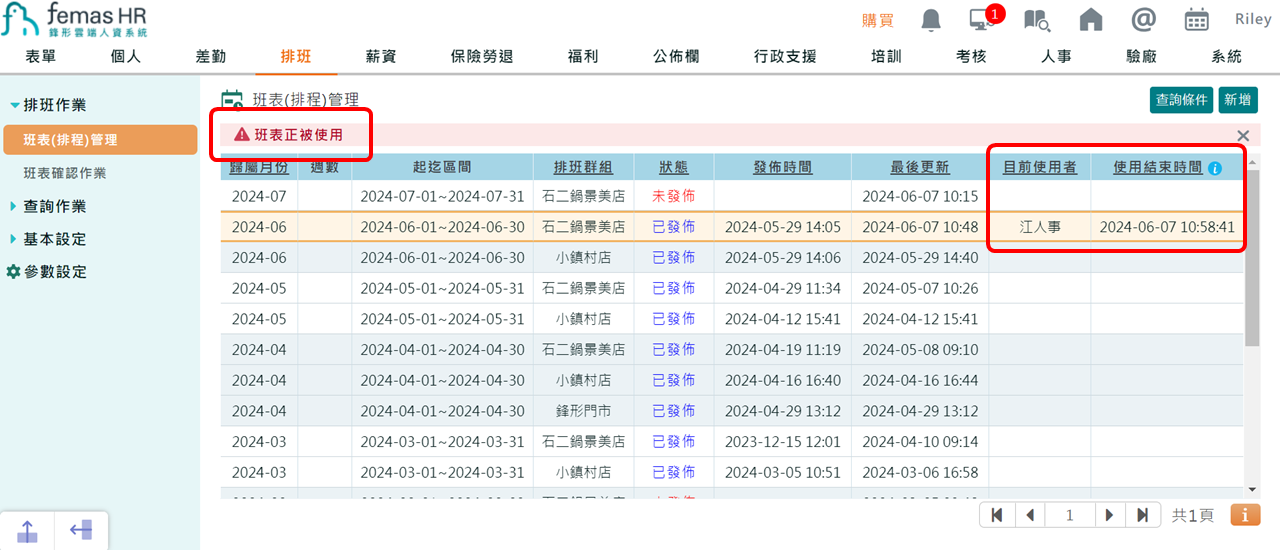Select 班表確認作業 in the sidebar
The image size is (1280, 550).
(65, 173)
